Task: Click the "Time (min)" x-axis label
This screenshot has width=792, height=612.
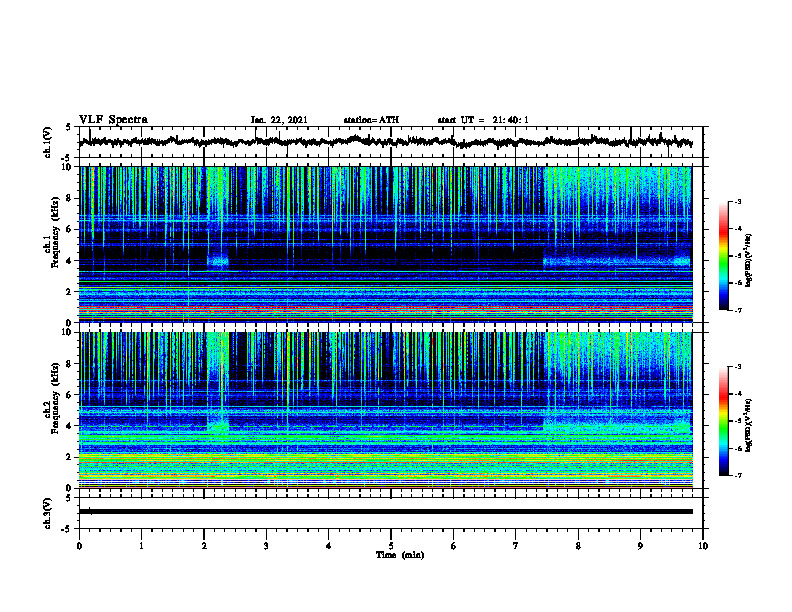Action: (400, 555)
